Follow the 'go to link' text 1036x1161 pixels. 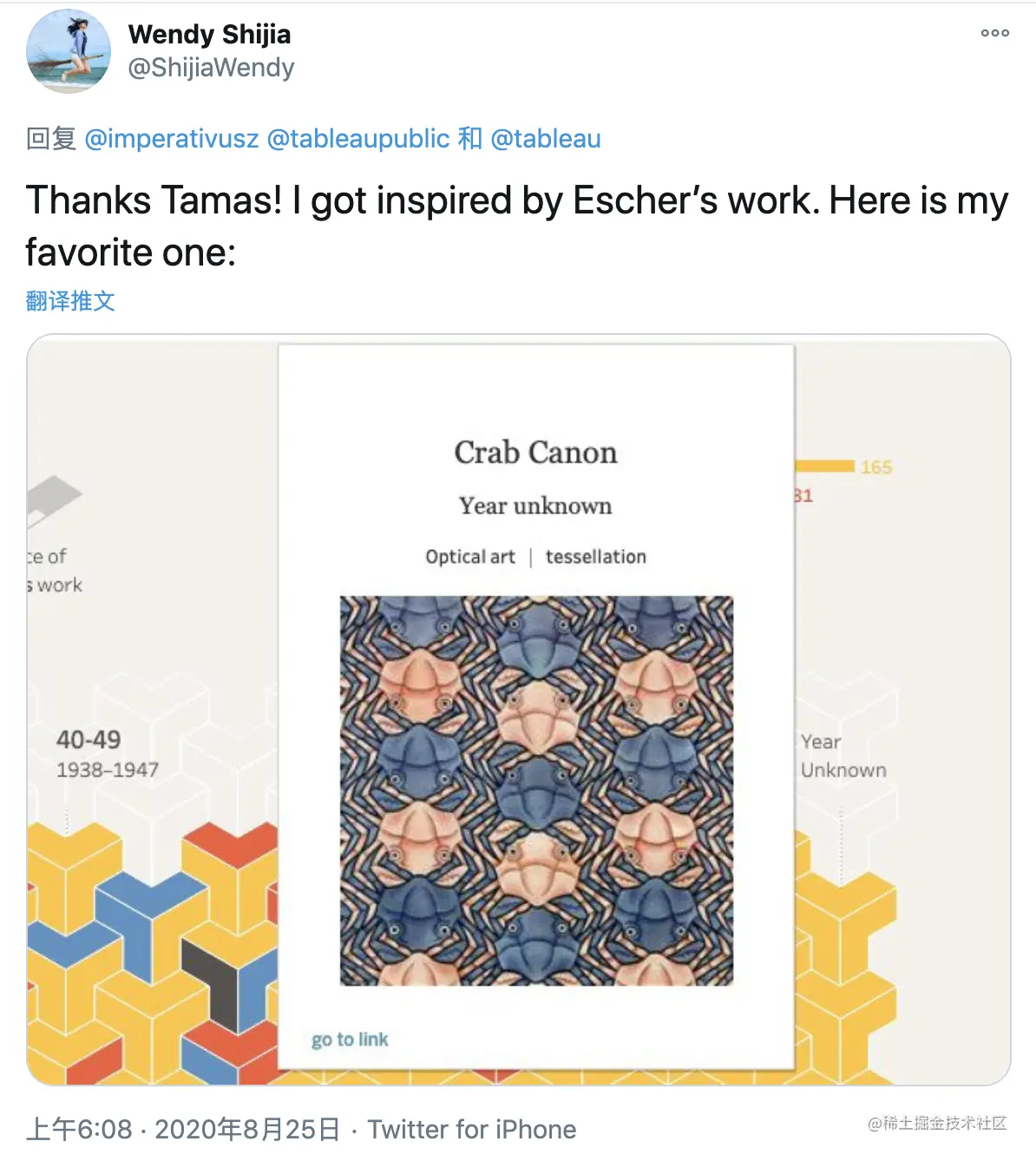350,1040
